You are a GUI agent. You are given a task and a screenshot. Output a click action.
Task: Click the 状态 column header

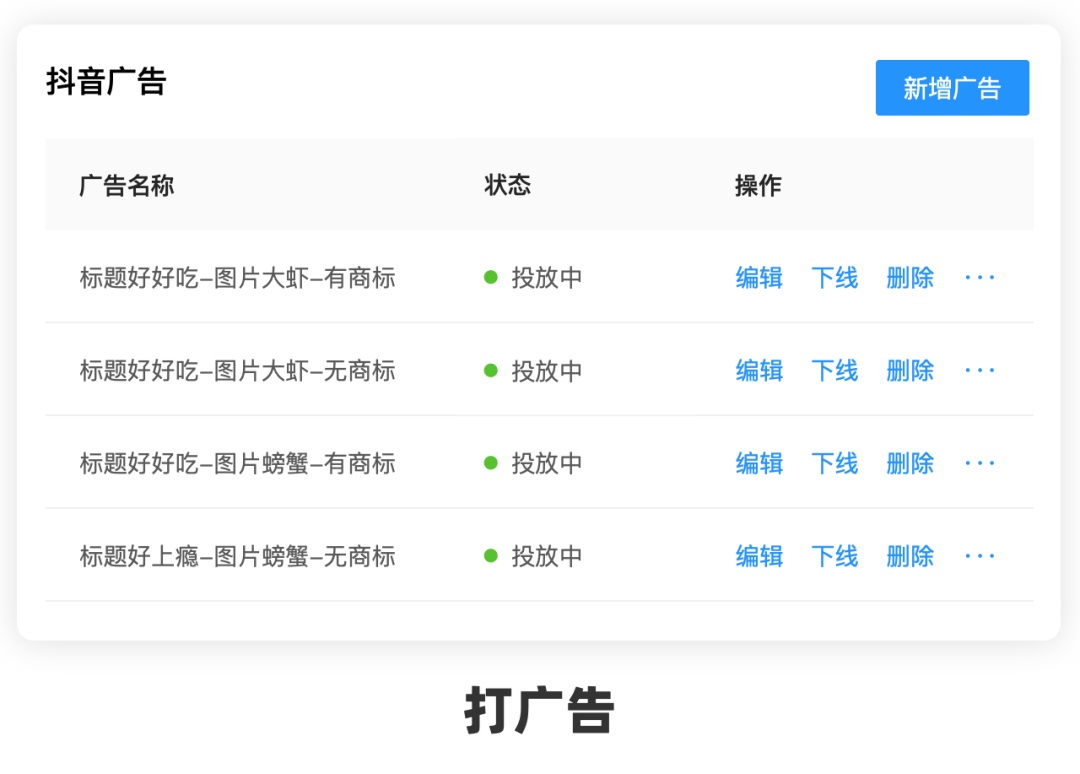point(508,185)
